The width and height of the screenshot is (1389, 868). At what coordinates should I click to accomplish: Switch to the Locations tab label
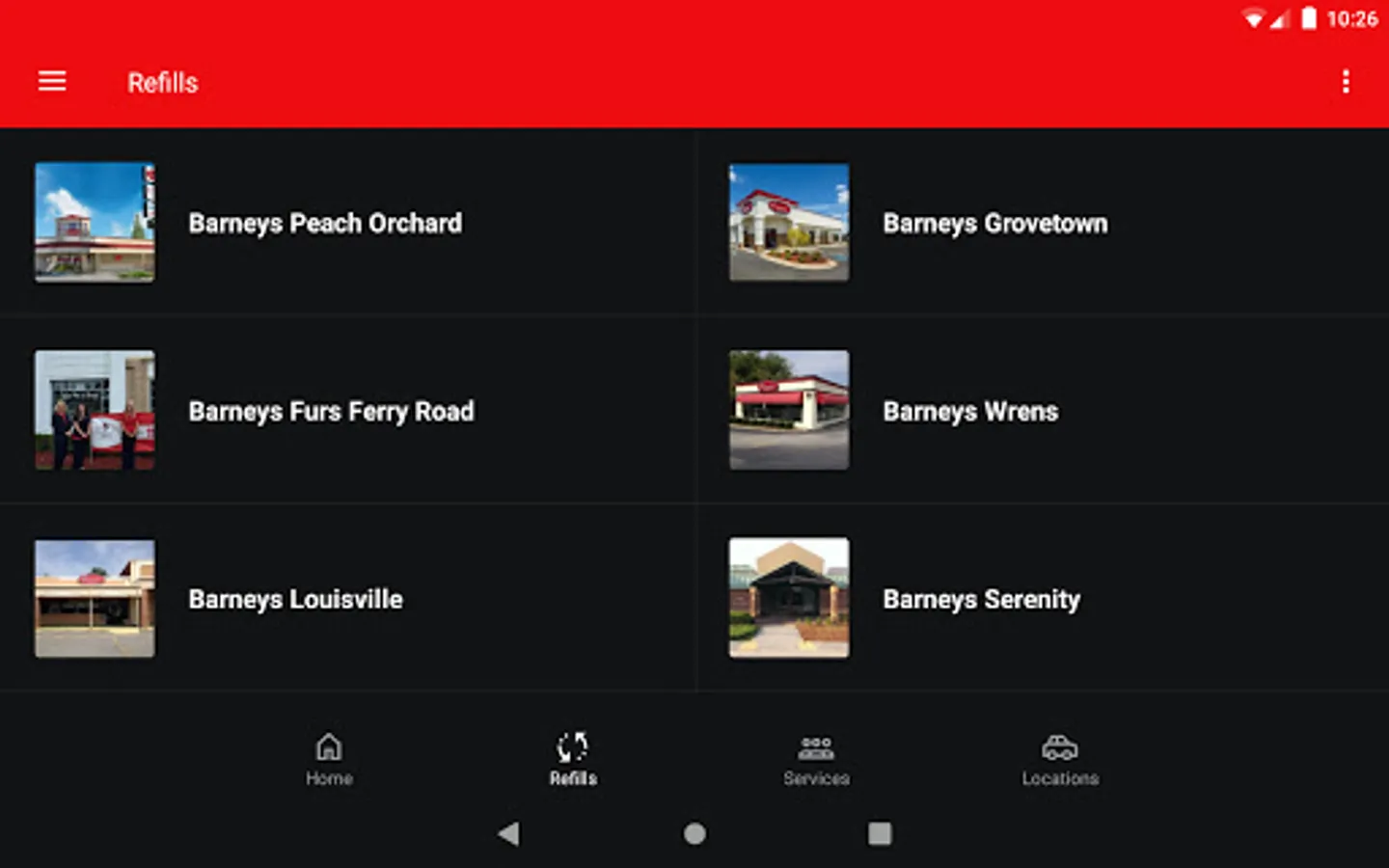coord(1060,778)
